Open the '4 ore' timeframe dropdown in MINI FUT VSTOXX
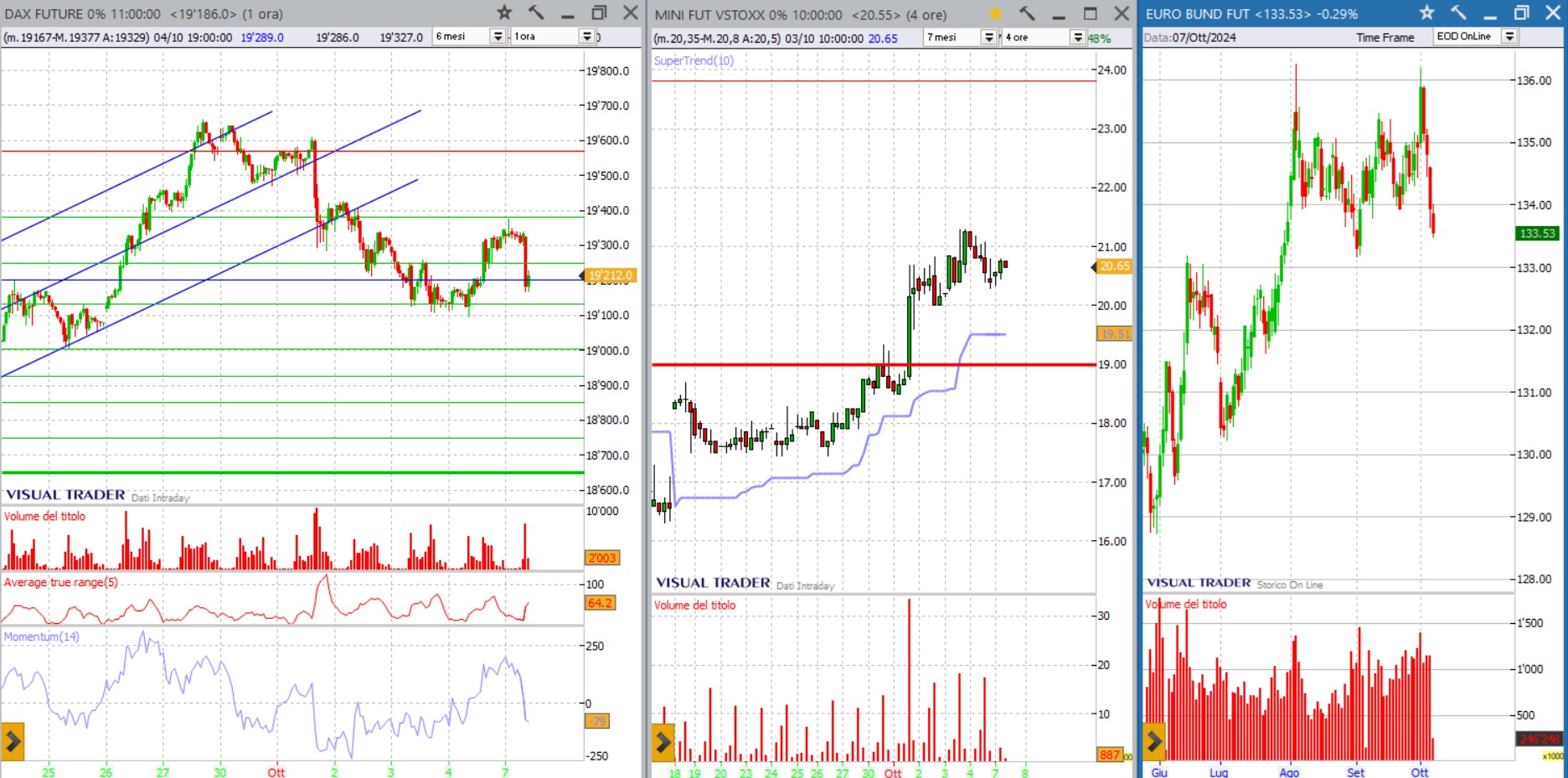Screen dimensions: 1568x778 click(1078, 37)
